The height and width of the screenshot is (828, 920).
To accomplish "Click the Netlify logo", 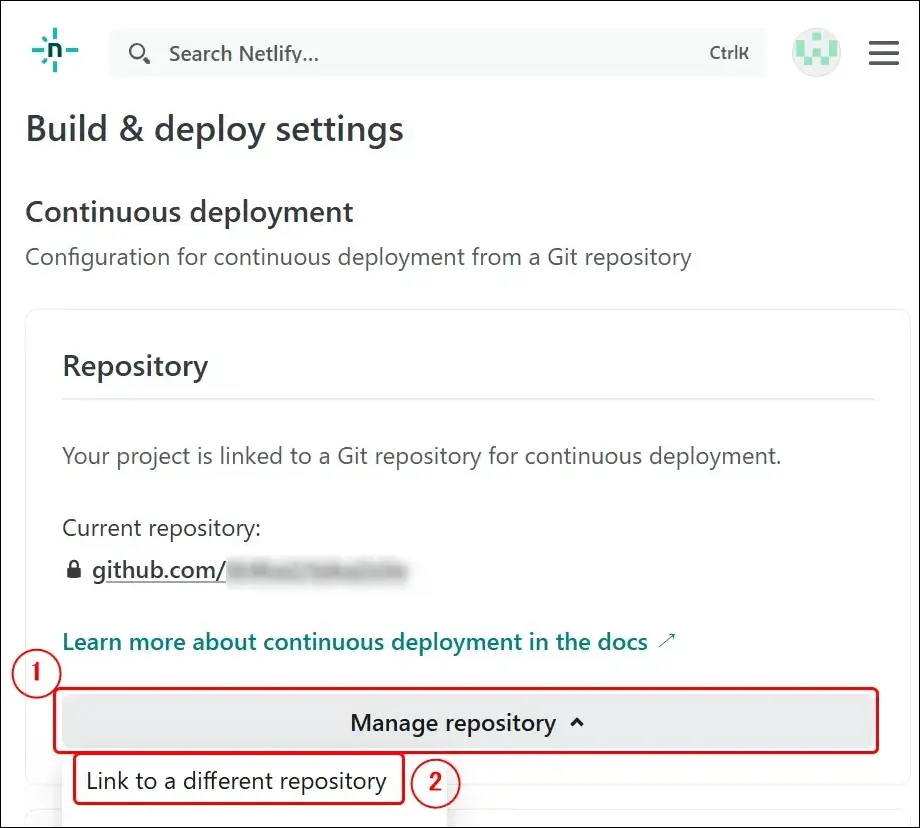I will click(x=55, y=51).
